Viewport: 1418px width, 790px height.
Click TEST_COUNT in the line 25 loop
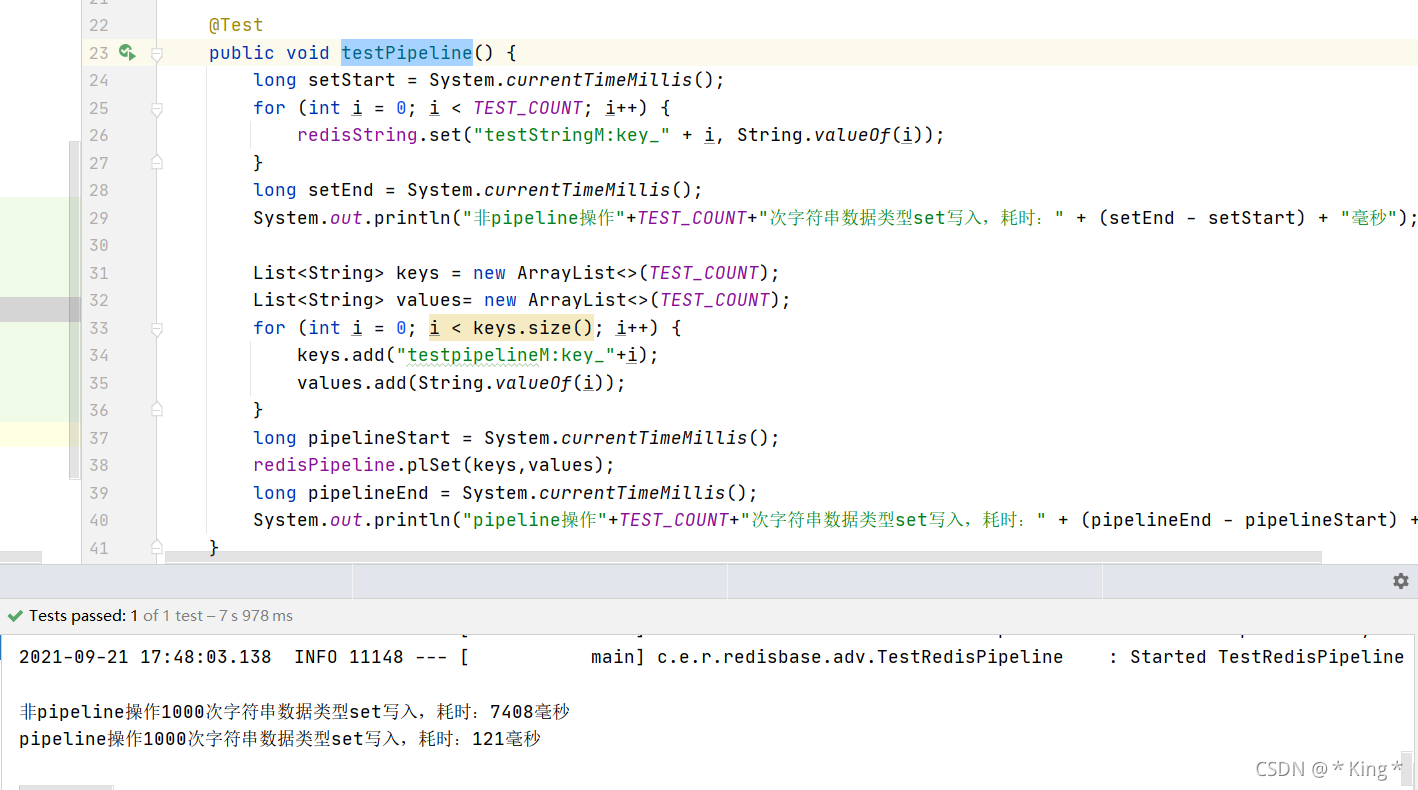coord(528,108)
